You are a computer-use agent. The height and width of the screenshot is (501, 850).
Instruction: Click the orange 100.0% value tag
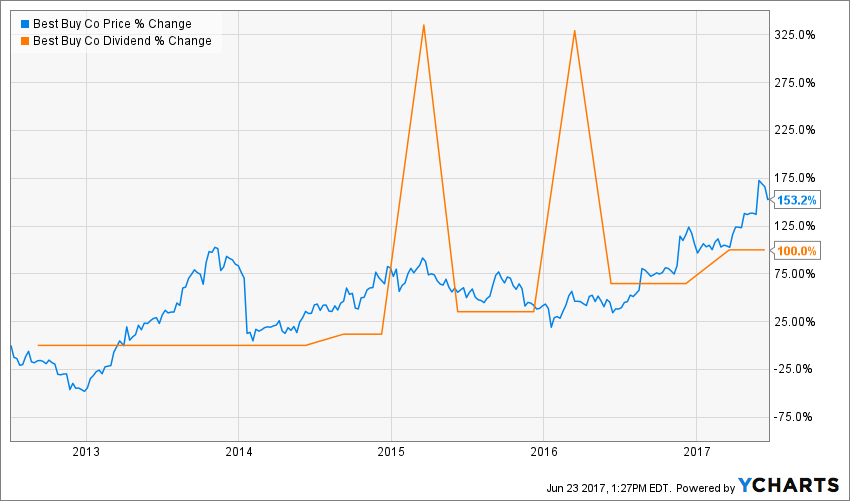click(x=796, y=251)
